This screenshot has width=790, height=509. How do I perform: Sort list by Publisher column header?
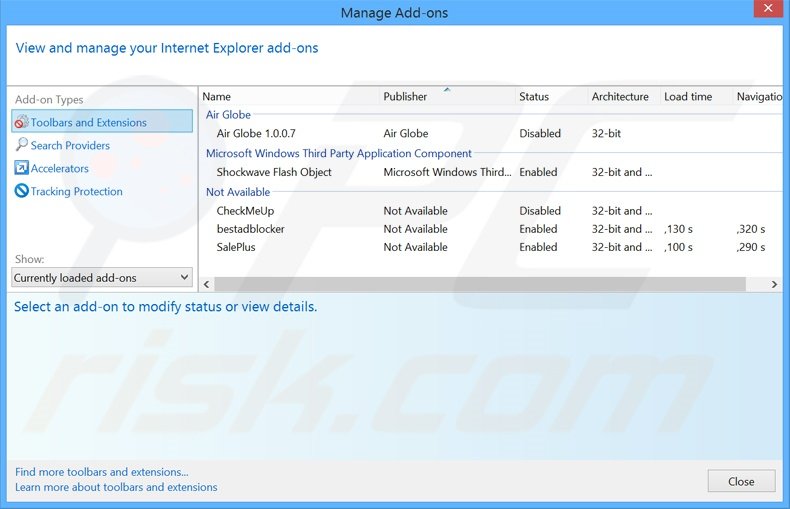(x=447, y=96)
